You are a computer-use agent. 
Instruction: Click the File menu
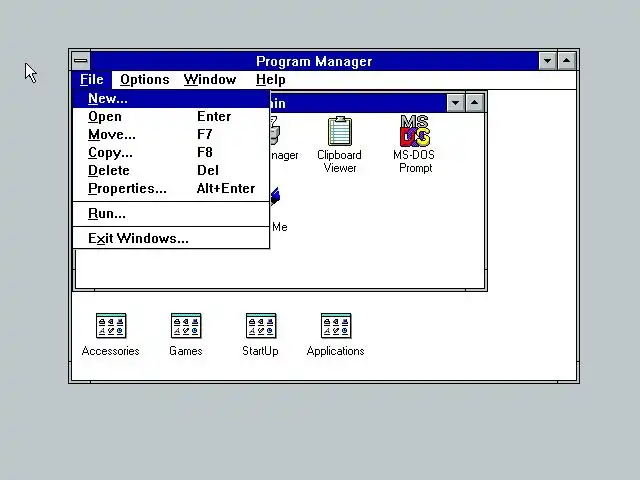pos(91,80)
